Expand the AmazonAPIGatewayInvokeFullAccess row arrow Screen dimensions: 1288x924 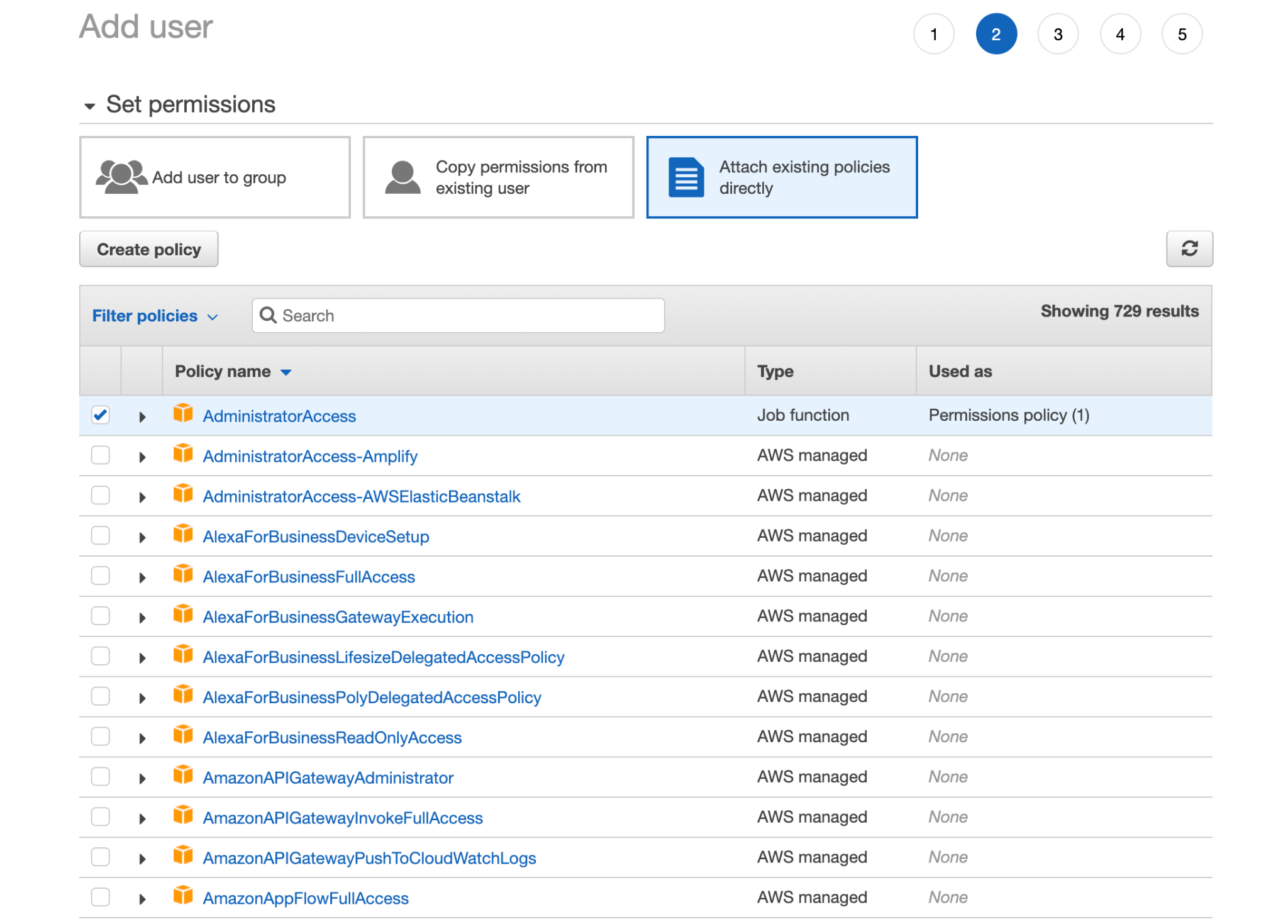[142, 819]
